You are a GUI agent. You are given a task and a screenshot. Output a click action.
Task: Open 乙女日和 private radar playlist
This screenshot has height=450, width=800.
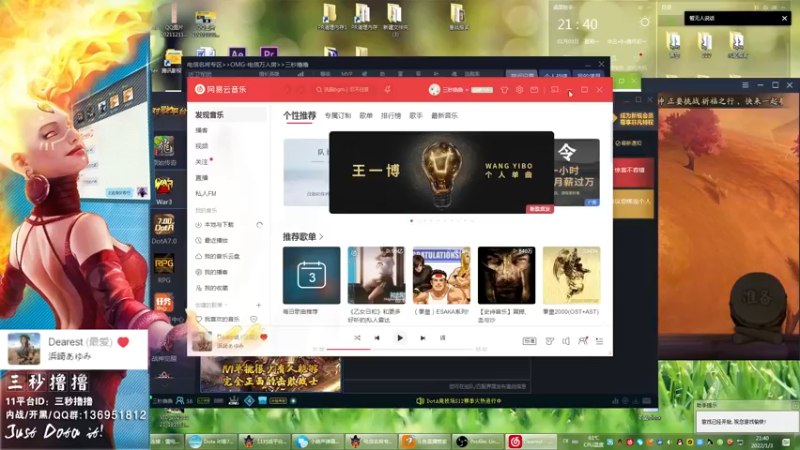[x=377, y=276]
